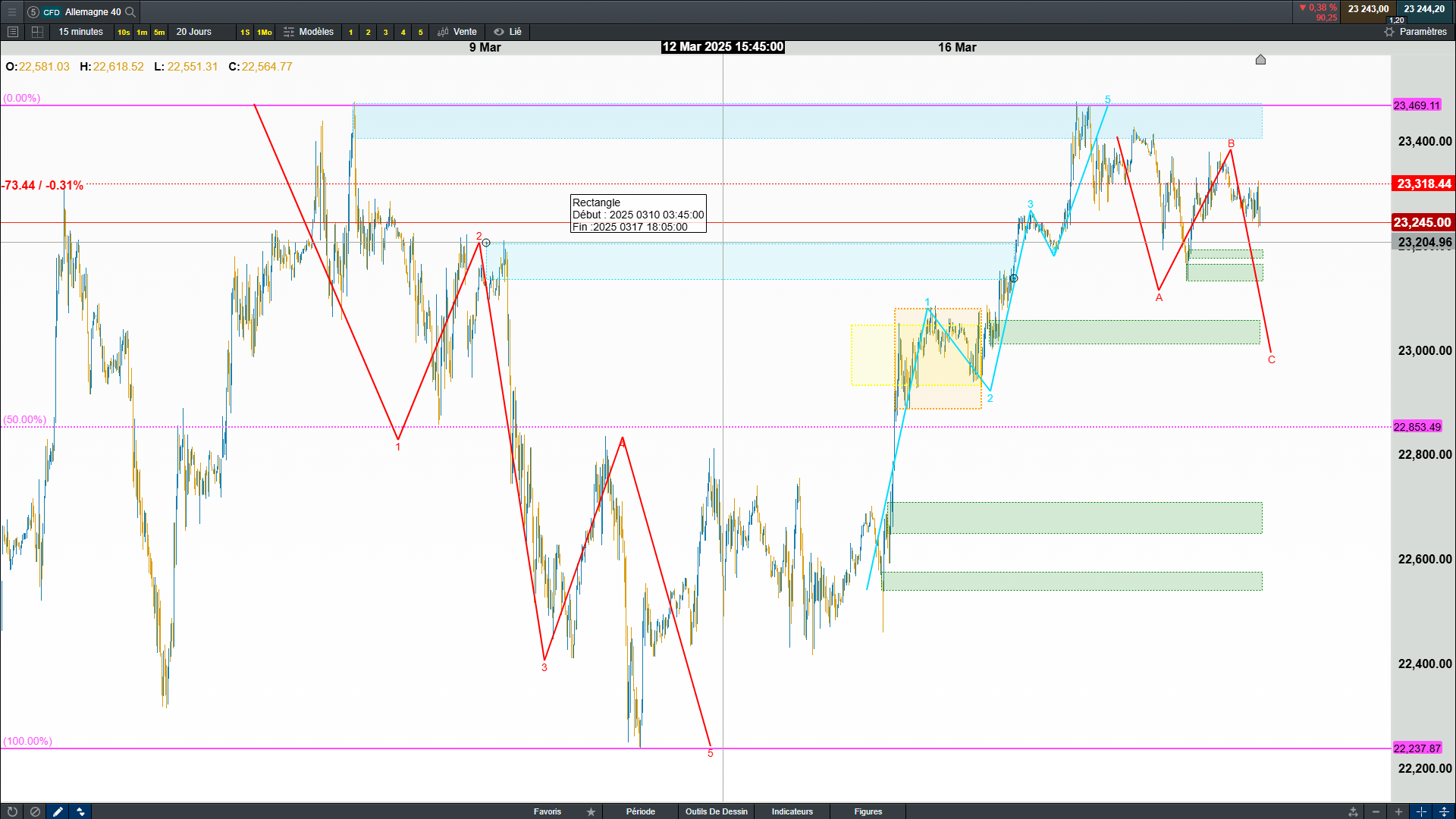Toggle the Lié eye link option
1456x819 pixels.
tap(508, 32)
